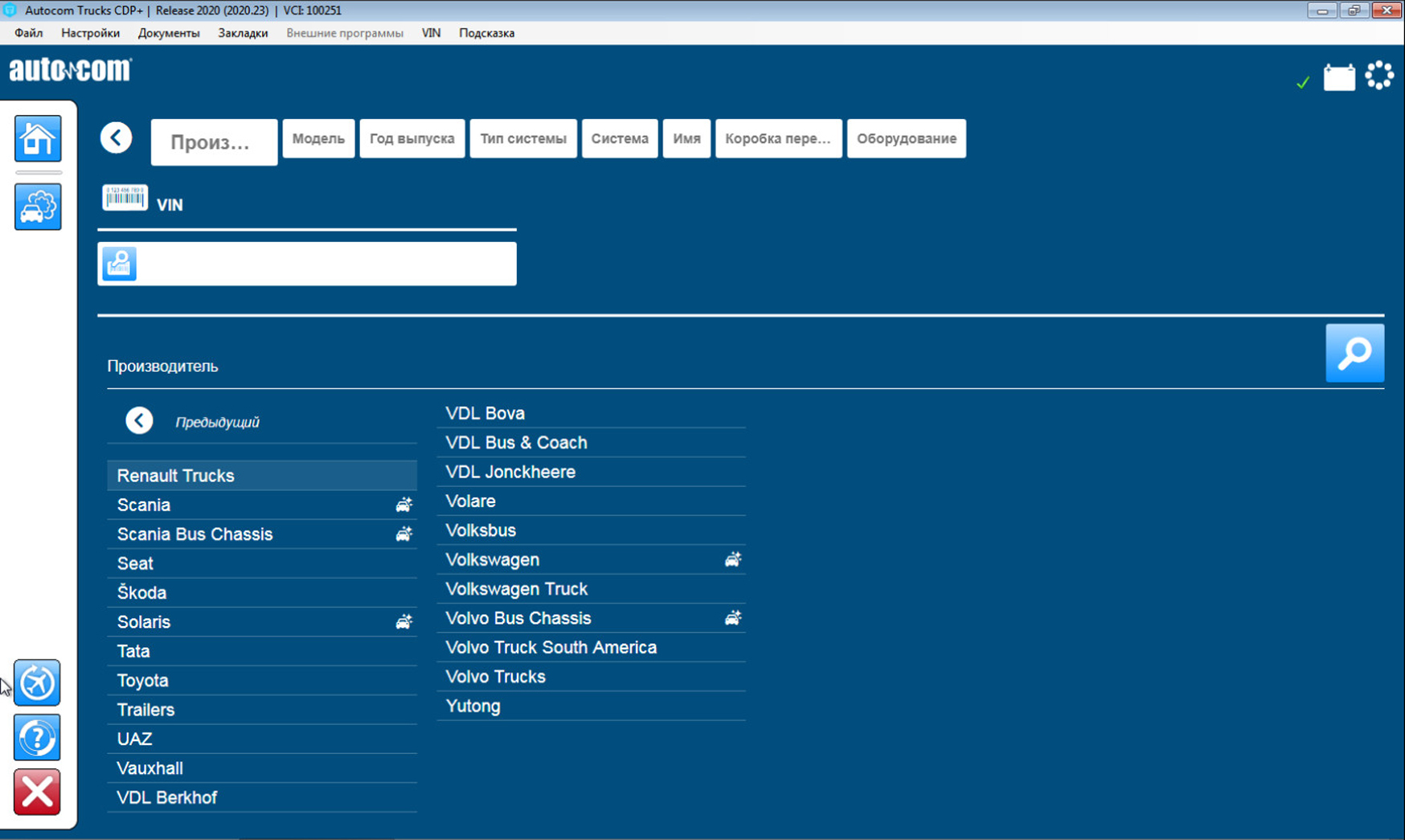Click the Home icon in sidebar
Image resolution: width=1405 pixels, height=840 pixels.
pos(38,139)
